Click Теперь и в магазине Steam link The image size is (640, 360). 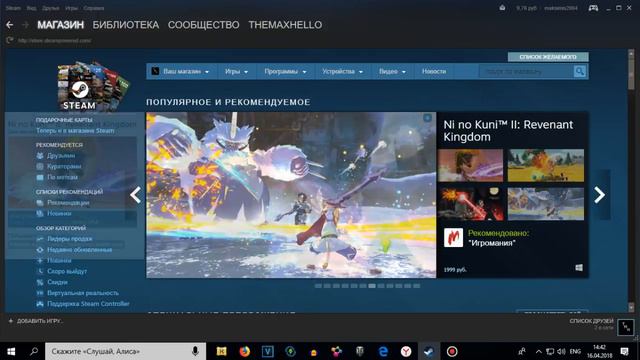(75, 131)
